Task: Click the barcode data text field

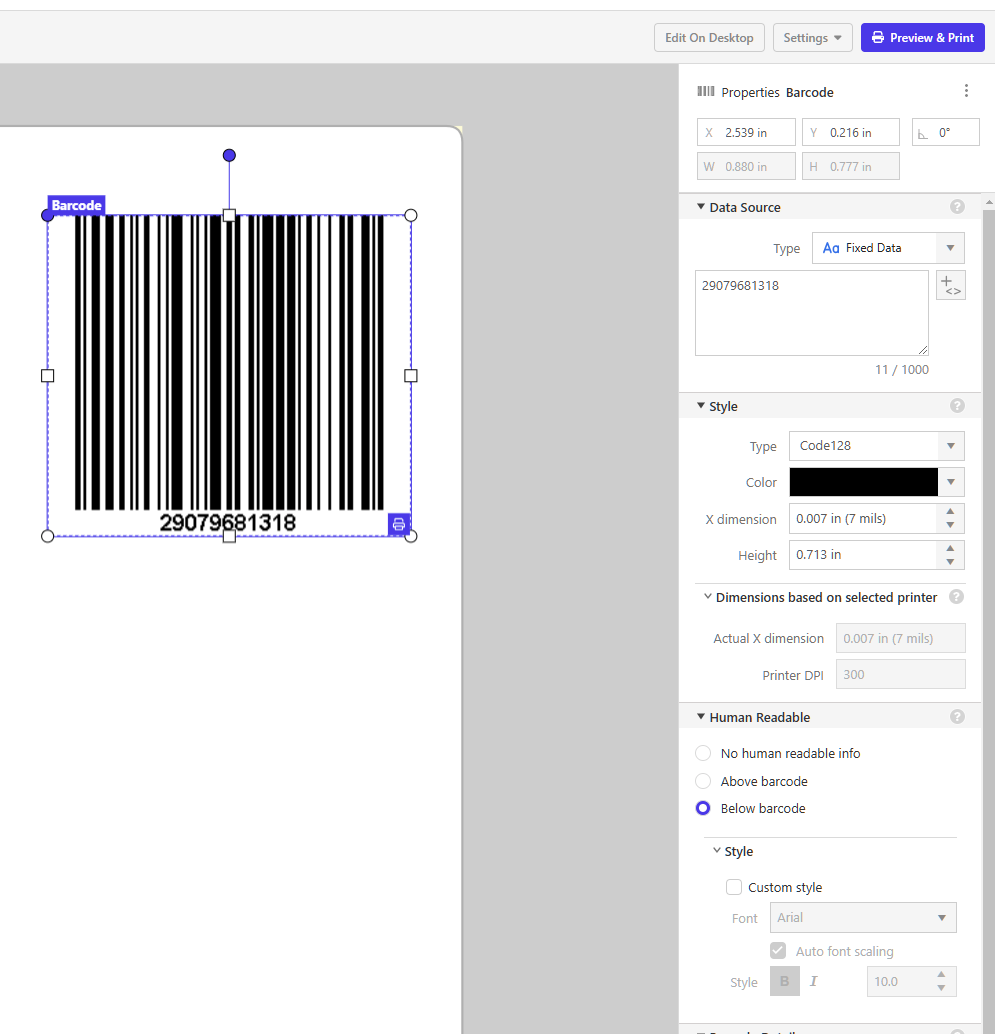Action: click(x=811, y=313)
